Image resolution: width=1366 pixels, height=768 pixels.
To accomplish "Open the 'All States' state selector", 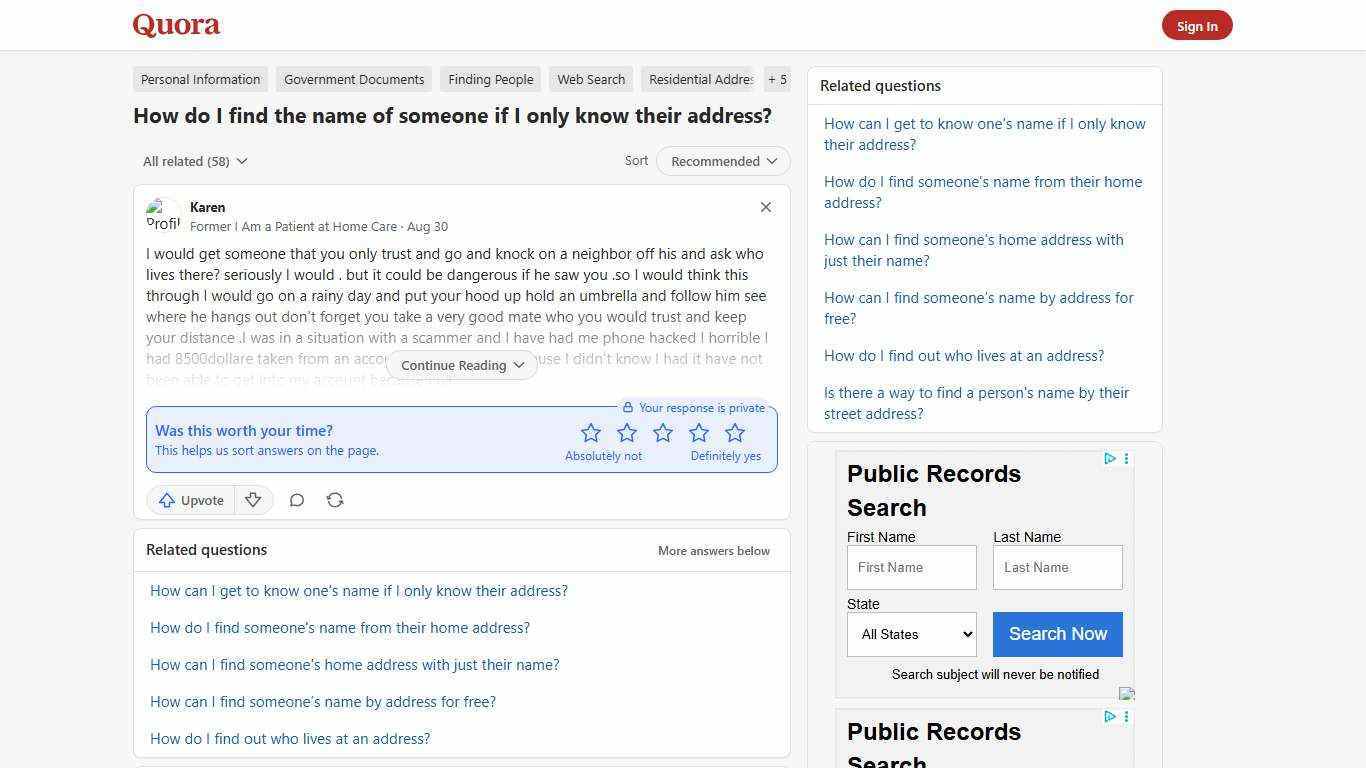I will pyautogui.click(x=911, y=634).
